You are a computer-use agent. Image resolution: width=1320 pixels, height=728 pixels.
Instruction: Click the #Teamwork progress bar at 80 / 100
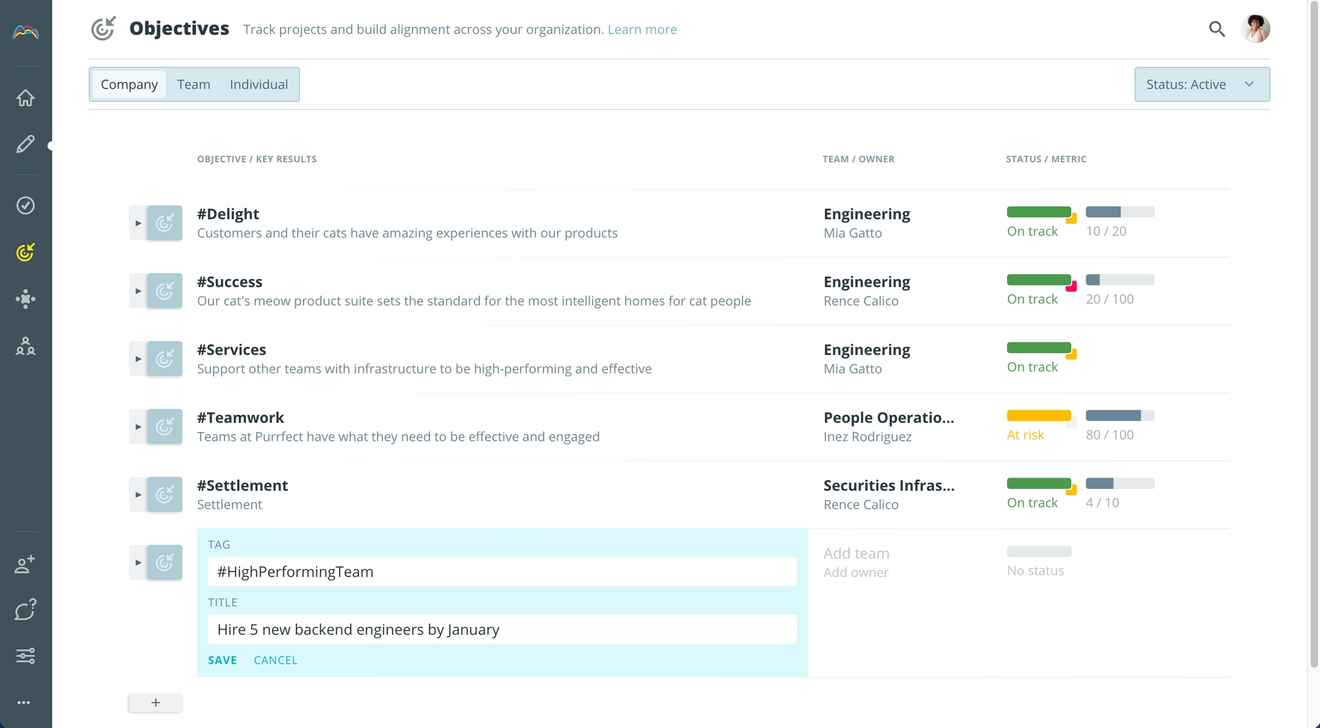(1119, 416)
